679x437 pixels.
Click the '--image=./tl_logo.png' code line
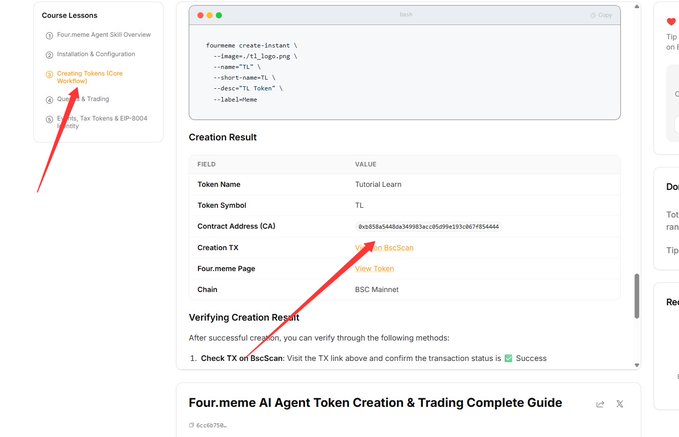(255, 56)
